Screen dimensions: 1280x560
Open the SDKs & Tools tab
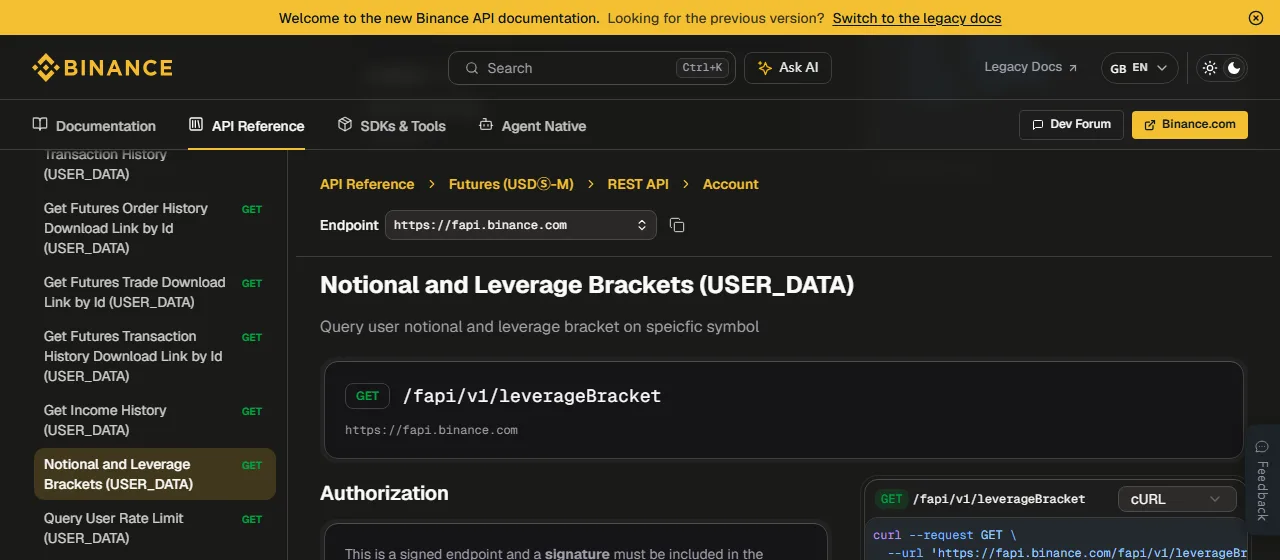pos(391,126)
